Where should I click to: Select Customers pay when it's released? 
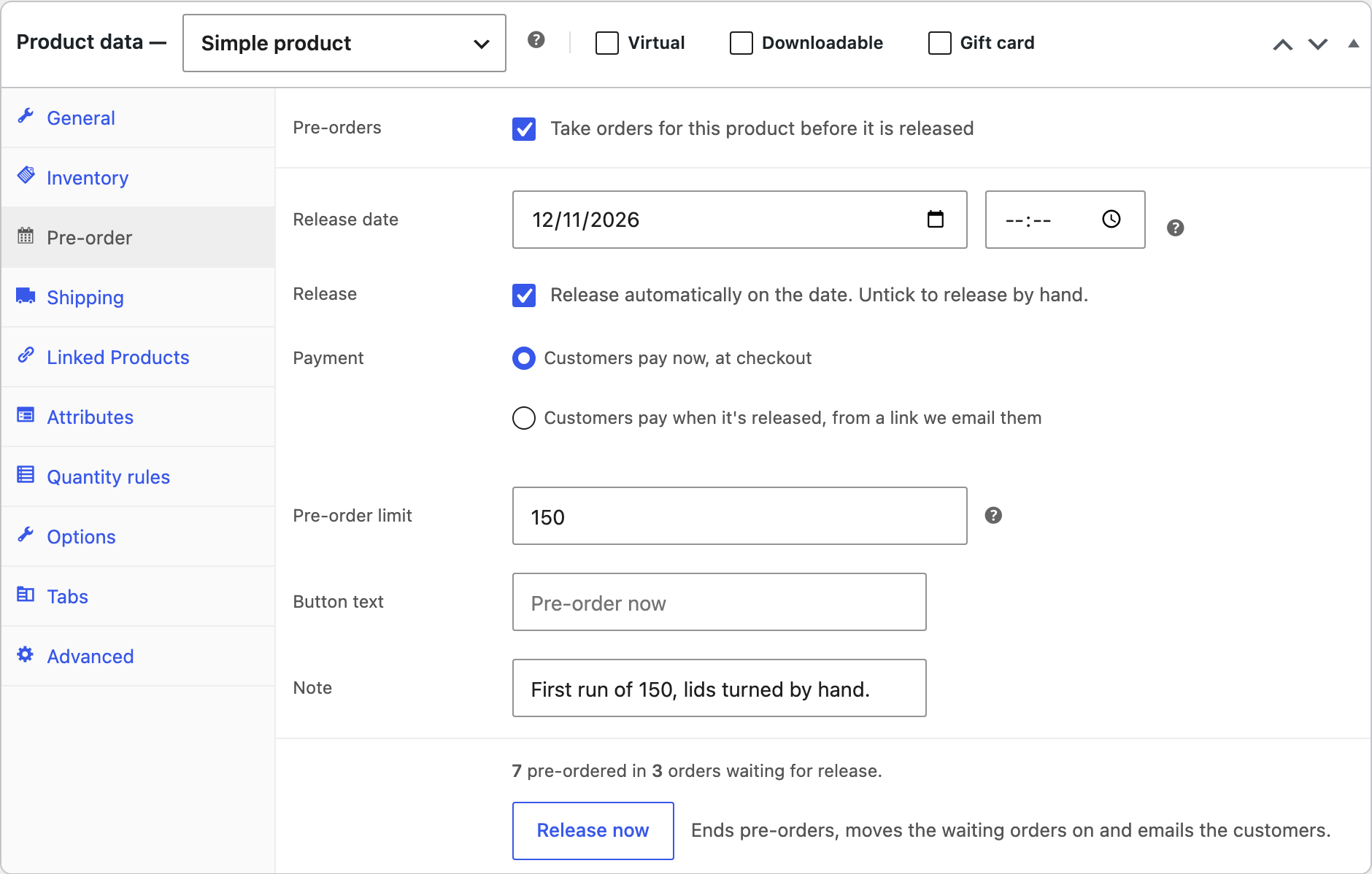524,418
